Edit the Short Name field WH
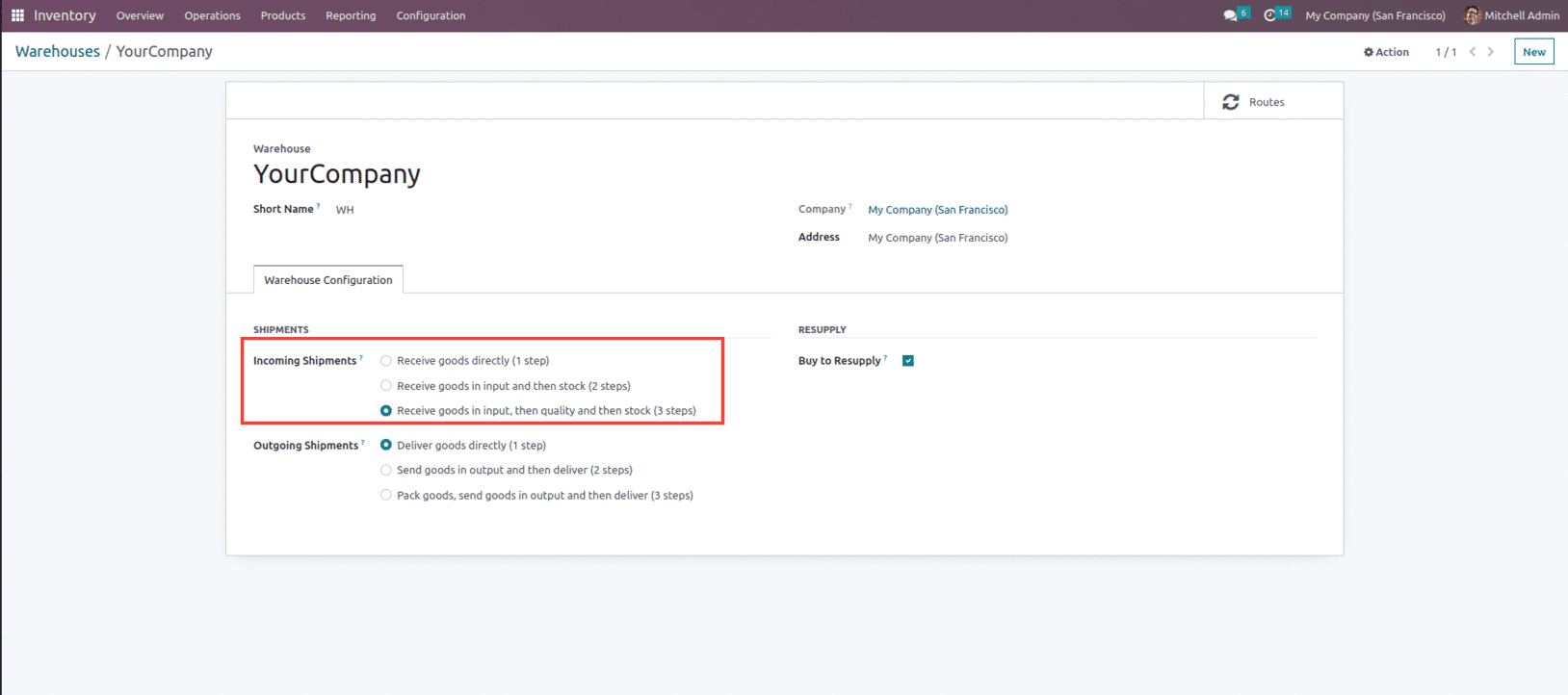 tap(345, 210)
